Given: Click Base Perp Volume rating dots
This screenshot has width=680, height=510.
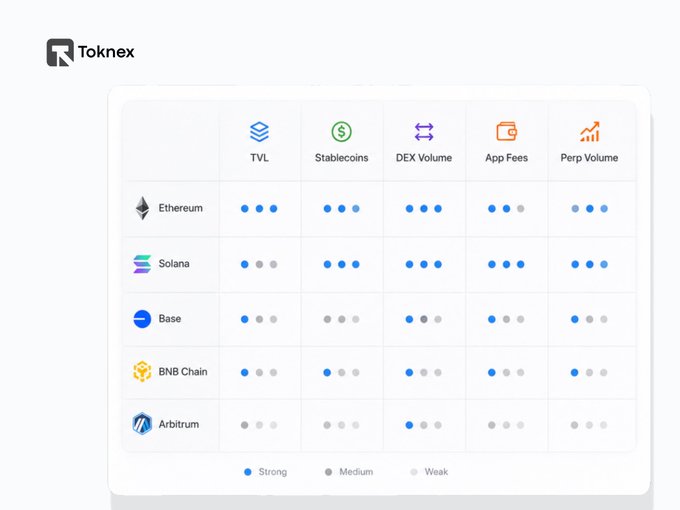Looking at the screenshot, I should 589,319.
